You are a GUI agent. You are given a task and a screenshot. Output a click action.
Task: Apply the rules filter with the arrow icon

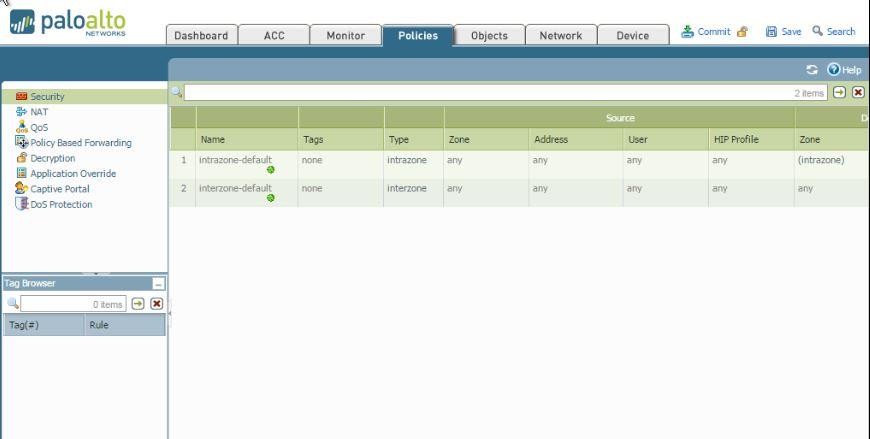839,92
